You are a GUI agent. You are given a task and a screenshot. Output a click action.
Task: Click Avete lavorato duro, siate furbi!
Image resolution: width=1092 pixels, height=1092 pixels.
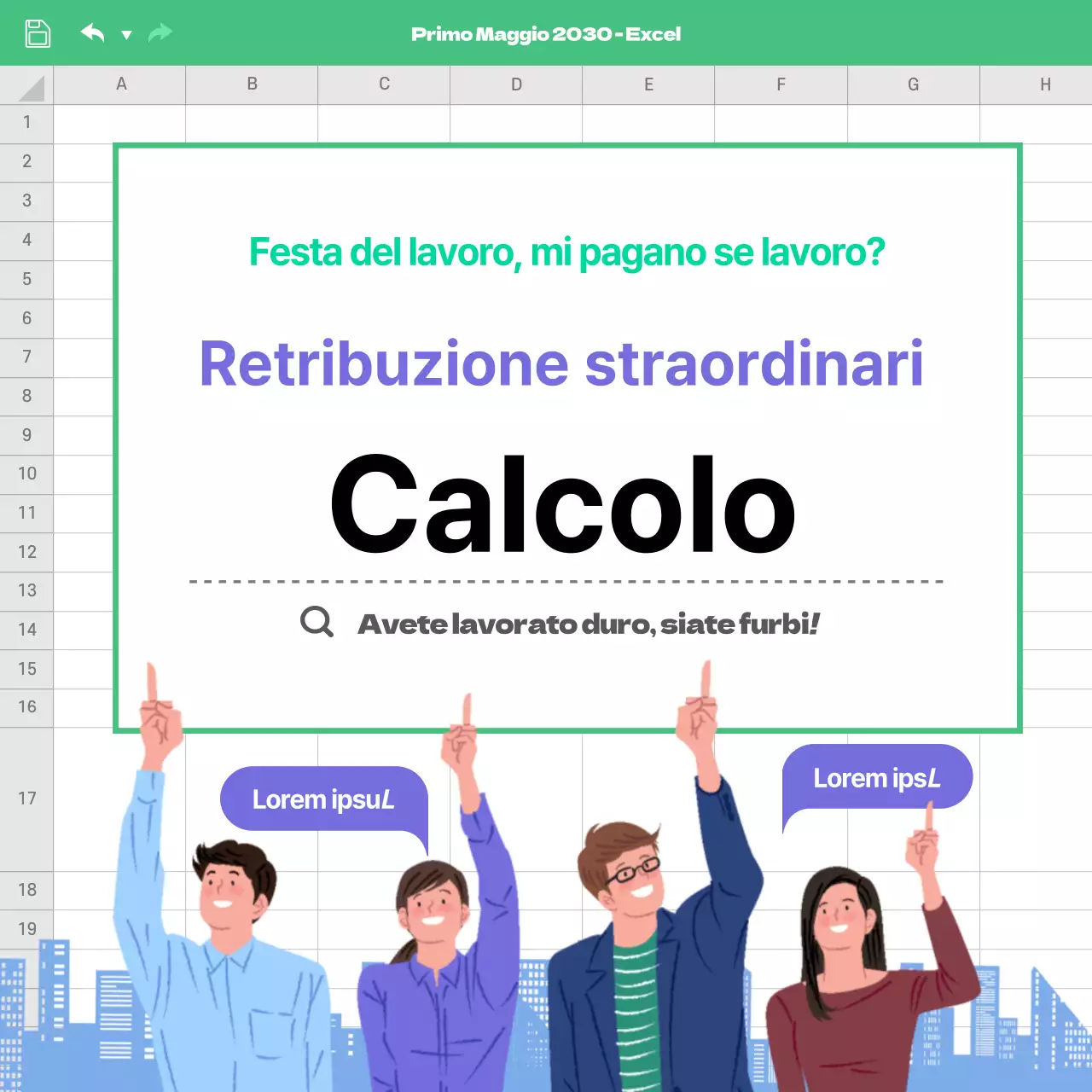(x=587, y=624)
